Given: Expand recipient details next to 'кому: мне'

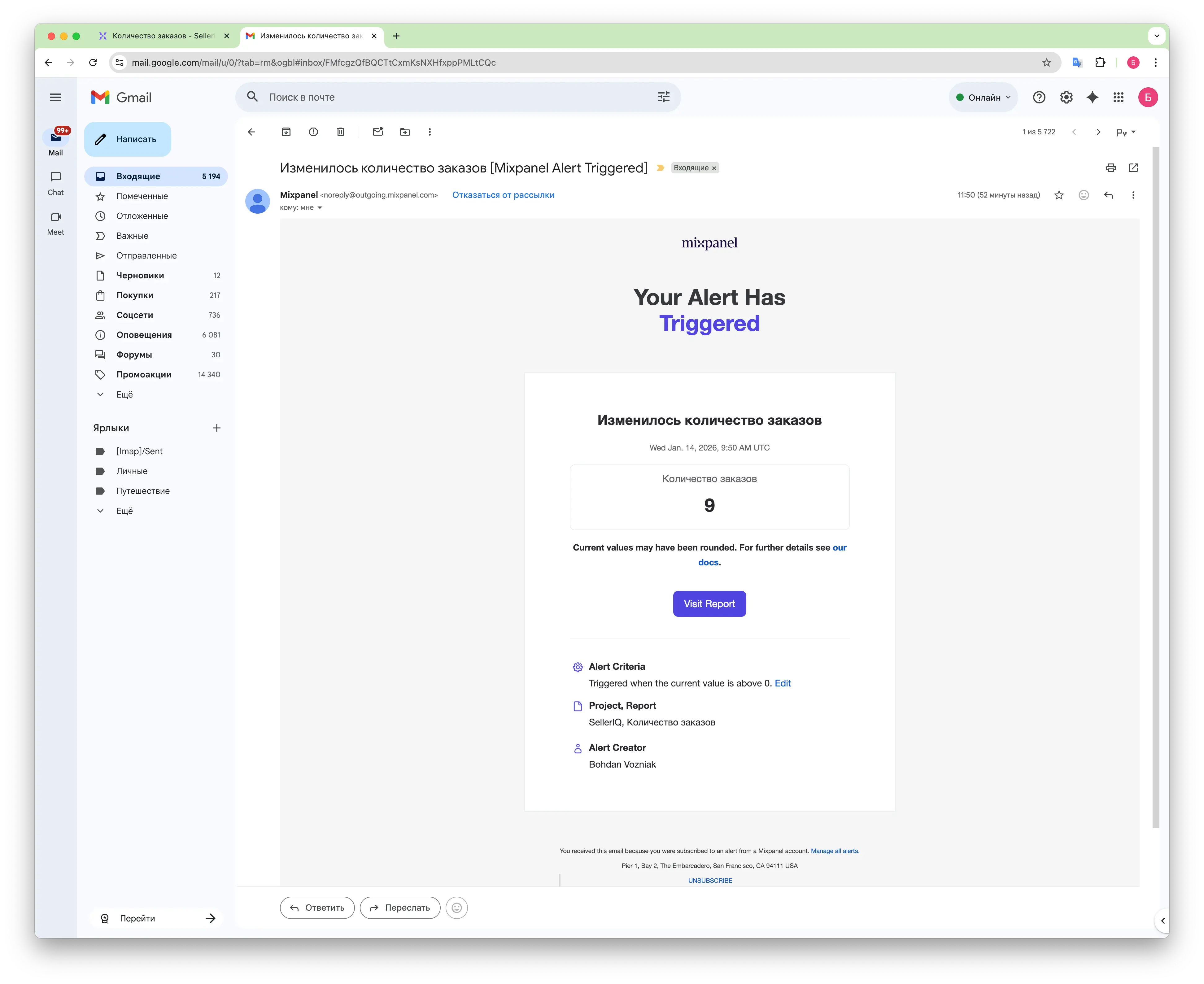Looking at the screenshot, I should (320, 208).
